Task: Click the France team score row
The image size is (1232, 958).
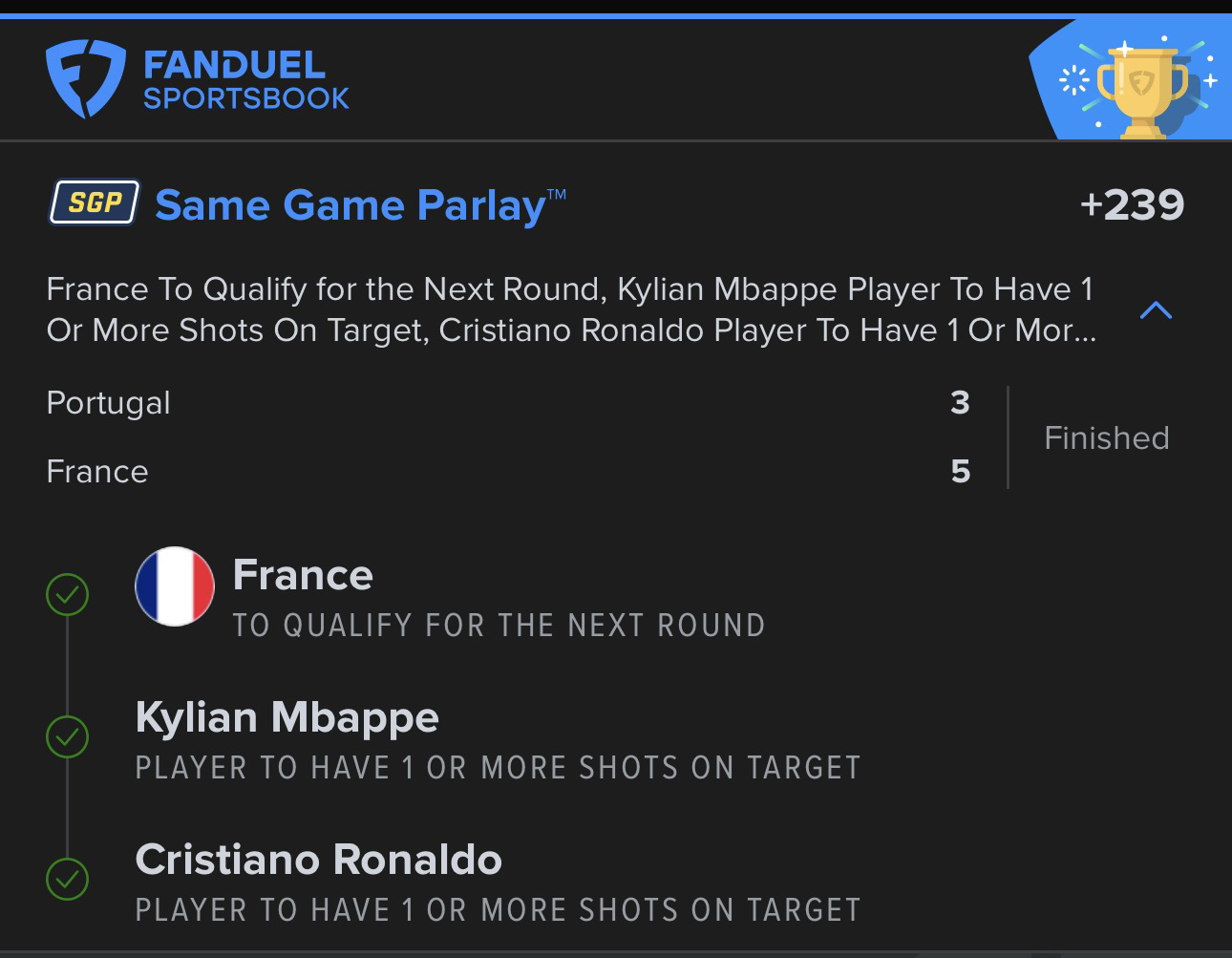Action: 508,471
